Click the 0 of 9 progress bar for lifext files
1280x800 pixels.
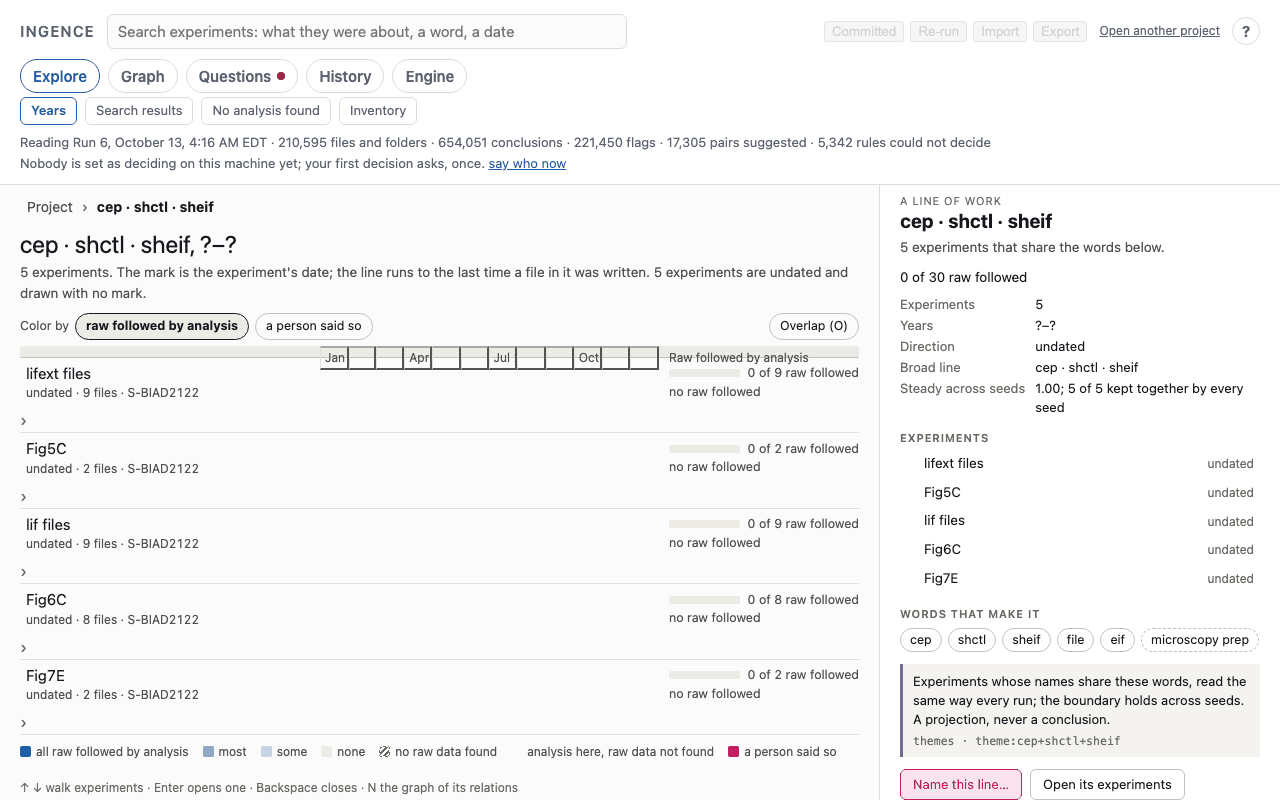704,373
